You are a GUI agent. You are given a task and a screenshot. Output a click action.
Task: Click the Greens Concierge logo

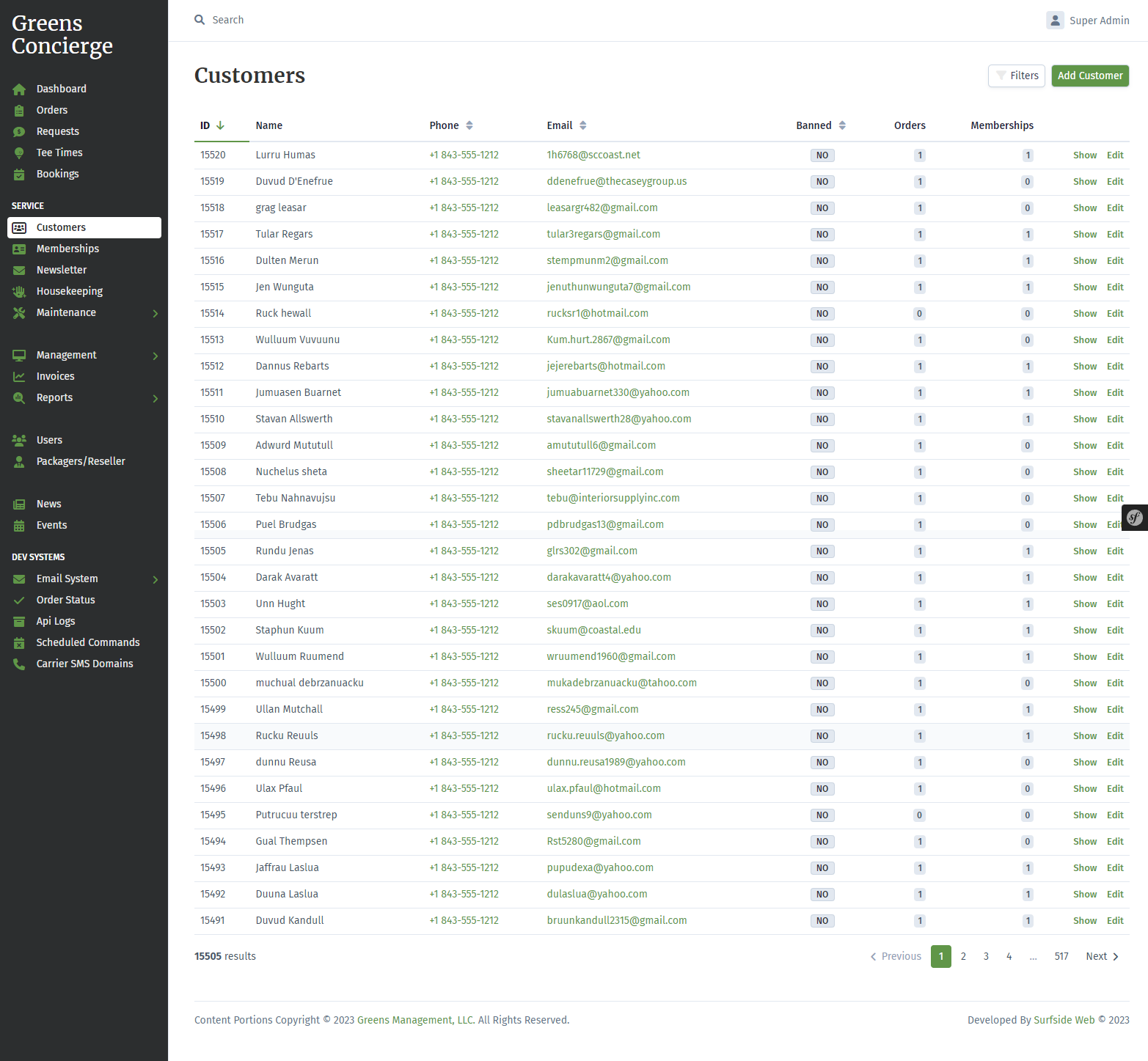click(62, 34)
